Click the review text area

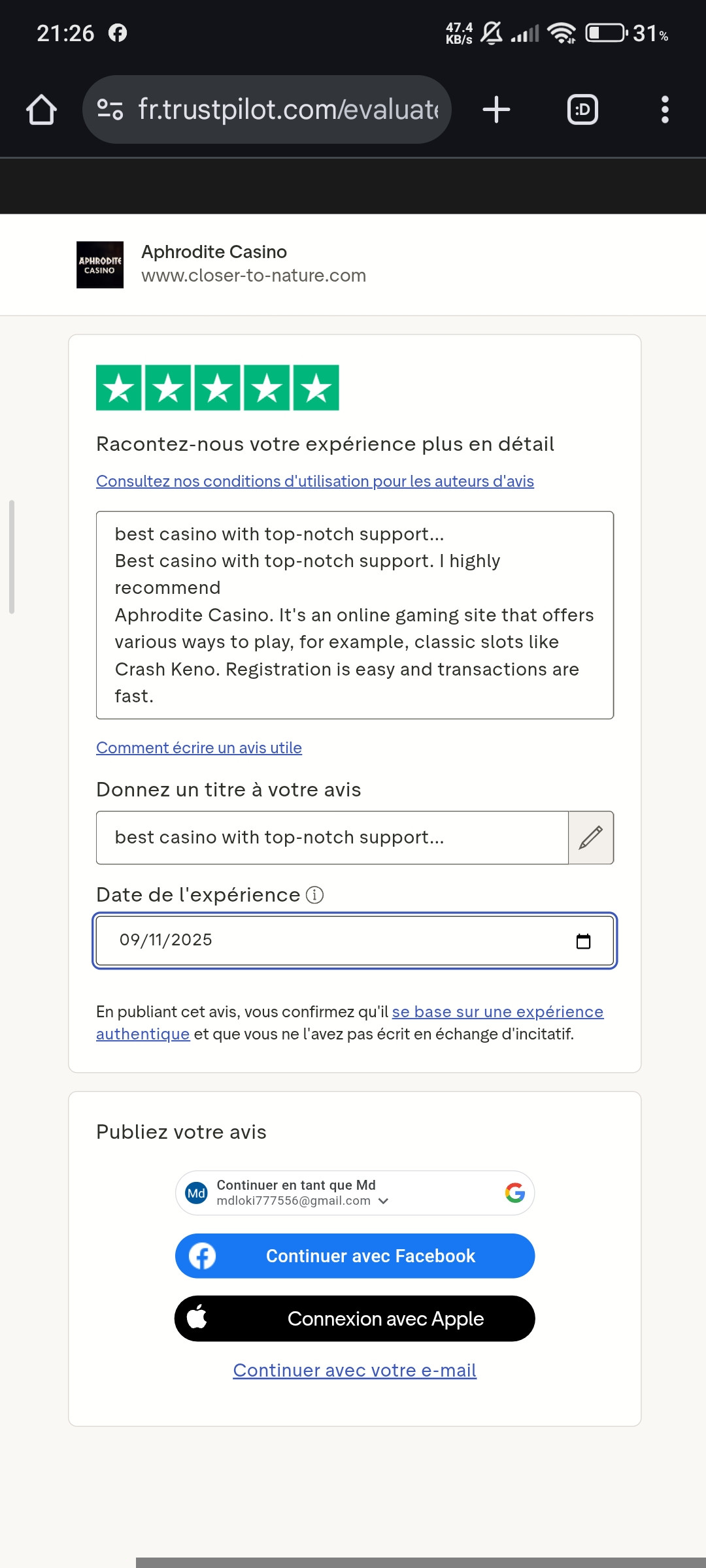pyautogui.click(x=355, y=615)
